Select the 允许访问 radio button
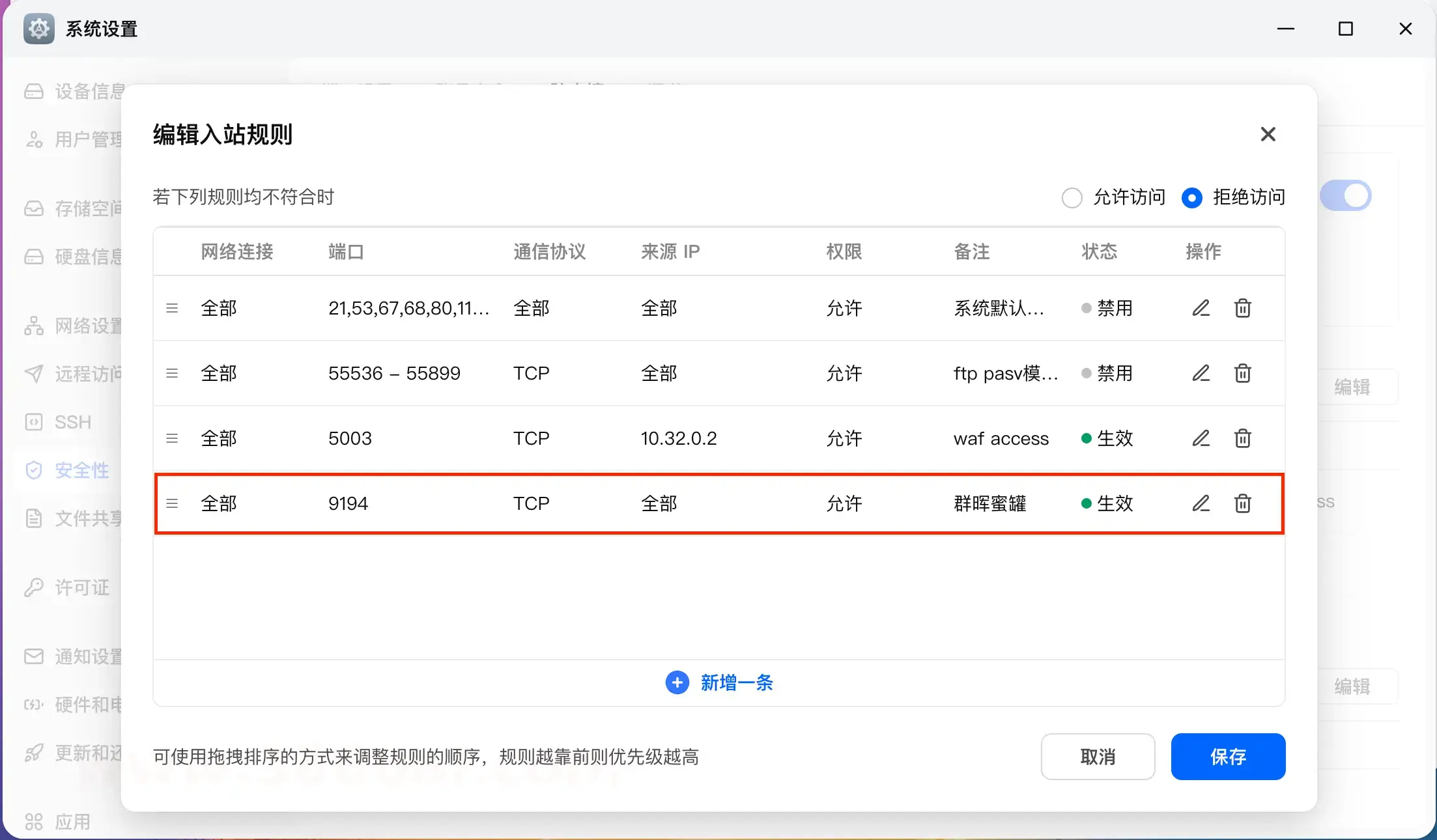The width and height of the screenshot is (1437, 840). [1072, 197]
